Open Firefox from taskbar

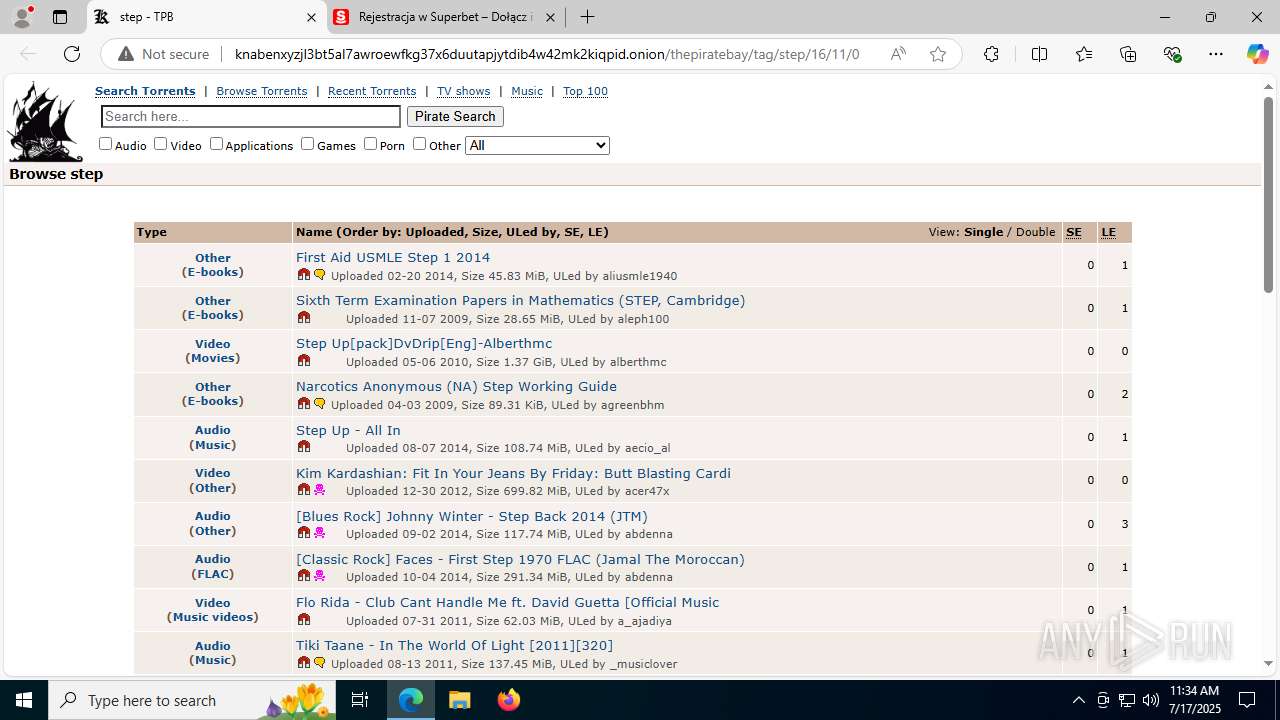click(509, 700)
